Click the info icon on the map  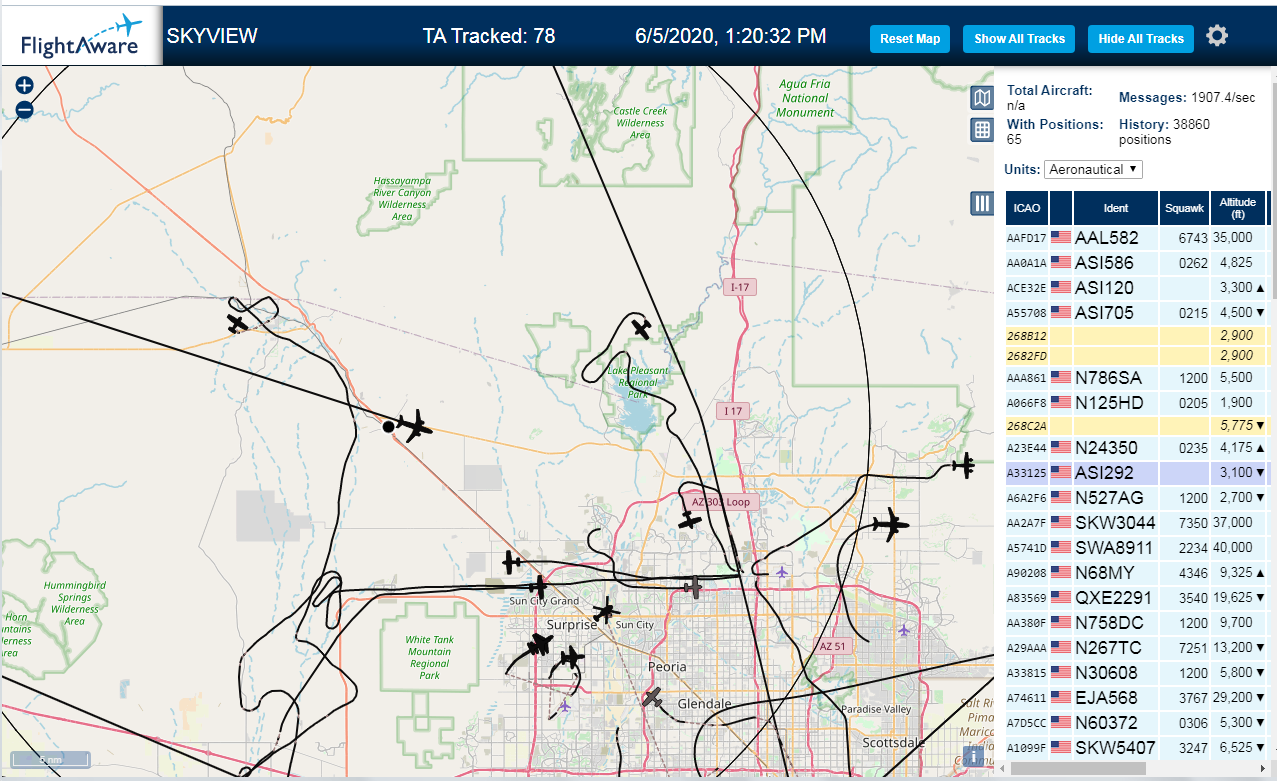(973, 756)
